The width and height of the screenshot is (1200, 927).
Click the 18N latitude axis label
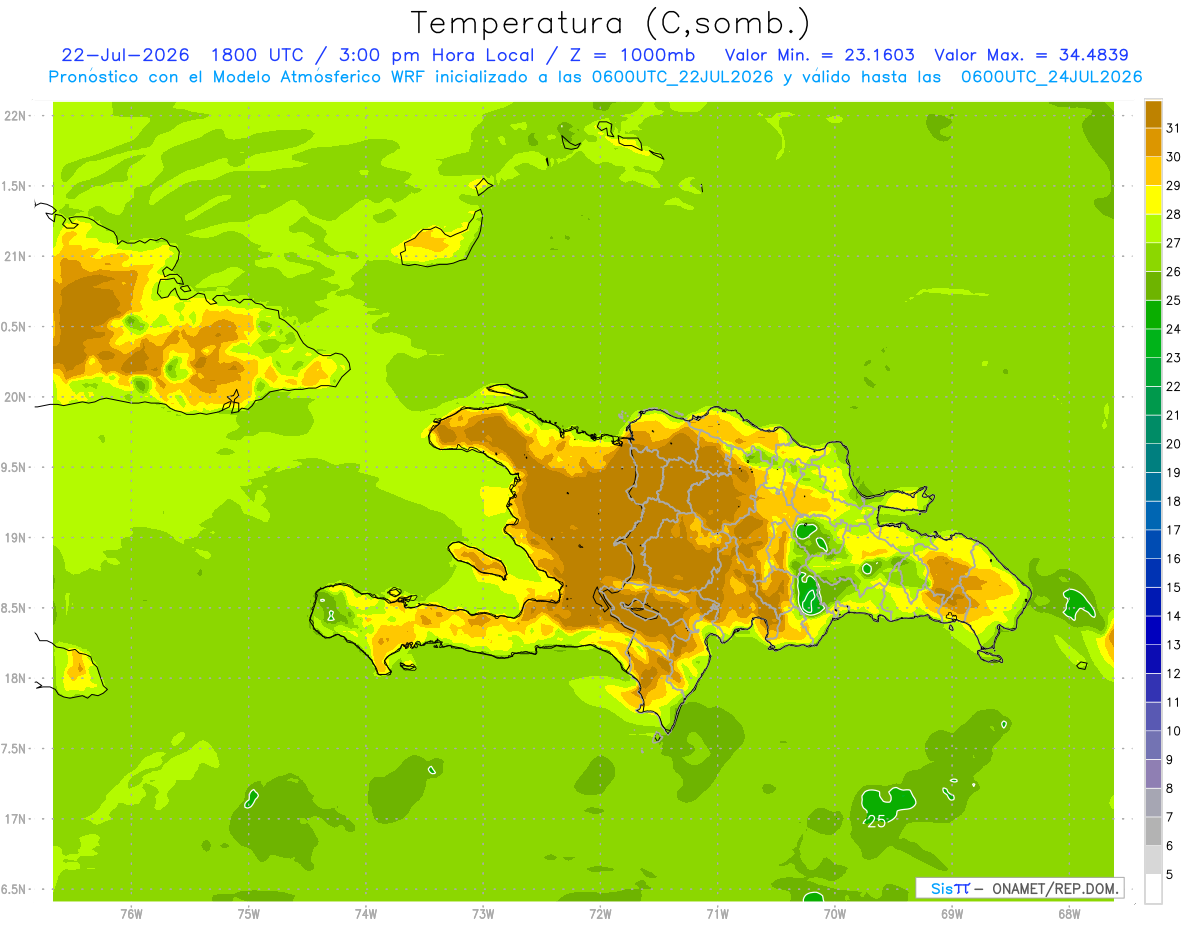[14, 679]
